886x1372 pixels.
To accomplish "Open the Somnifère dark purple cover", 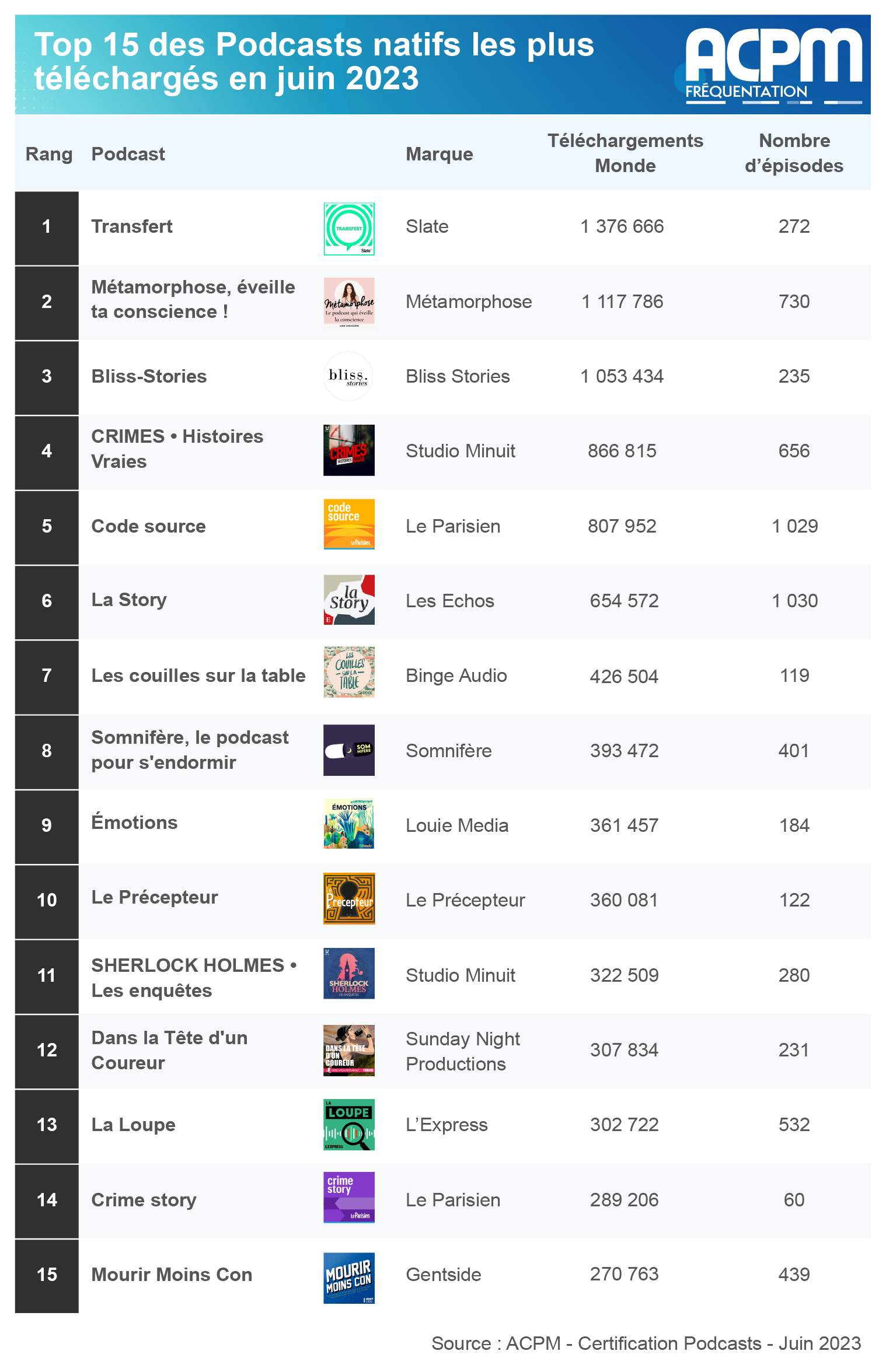I will pos(349,750).
